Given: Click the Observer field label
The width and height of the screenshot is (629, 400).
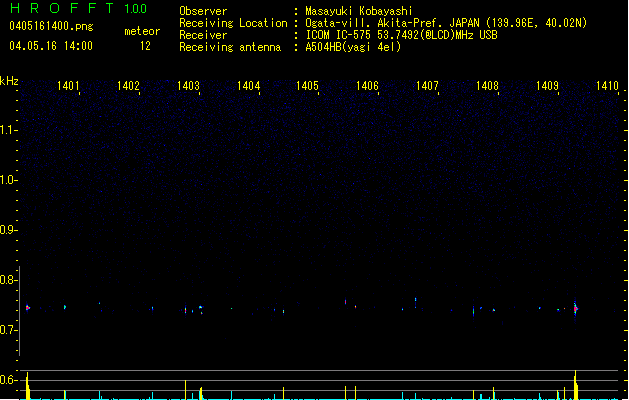Looking at the screenshot, I should [203, 11].
